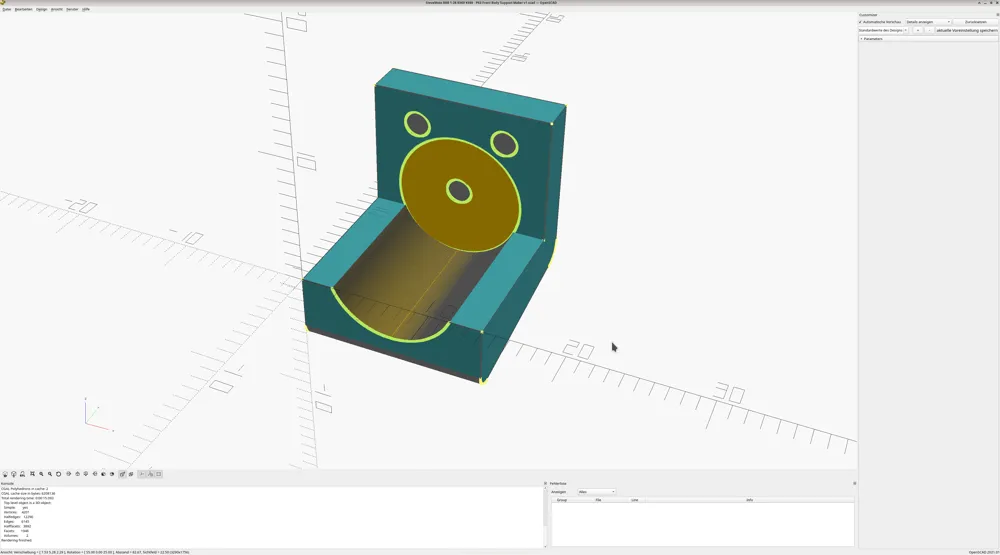Image resolution: width=1000 pixels, height=555 pixels.
Task: Toggle the Automatische Vorschau checkbox
Action: click(860, 22)
